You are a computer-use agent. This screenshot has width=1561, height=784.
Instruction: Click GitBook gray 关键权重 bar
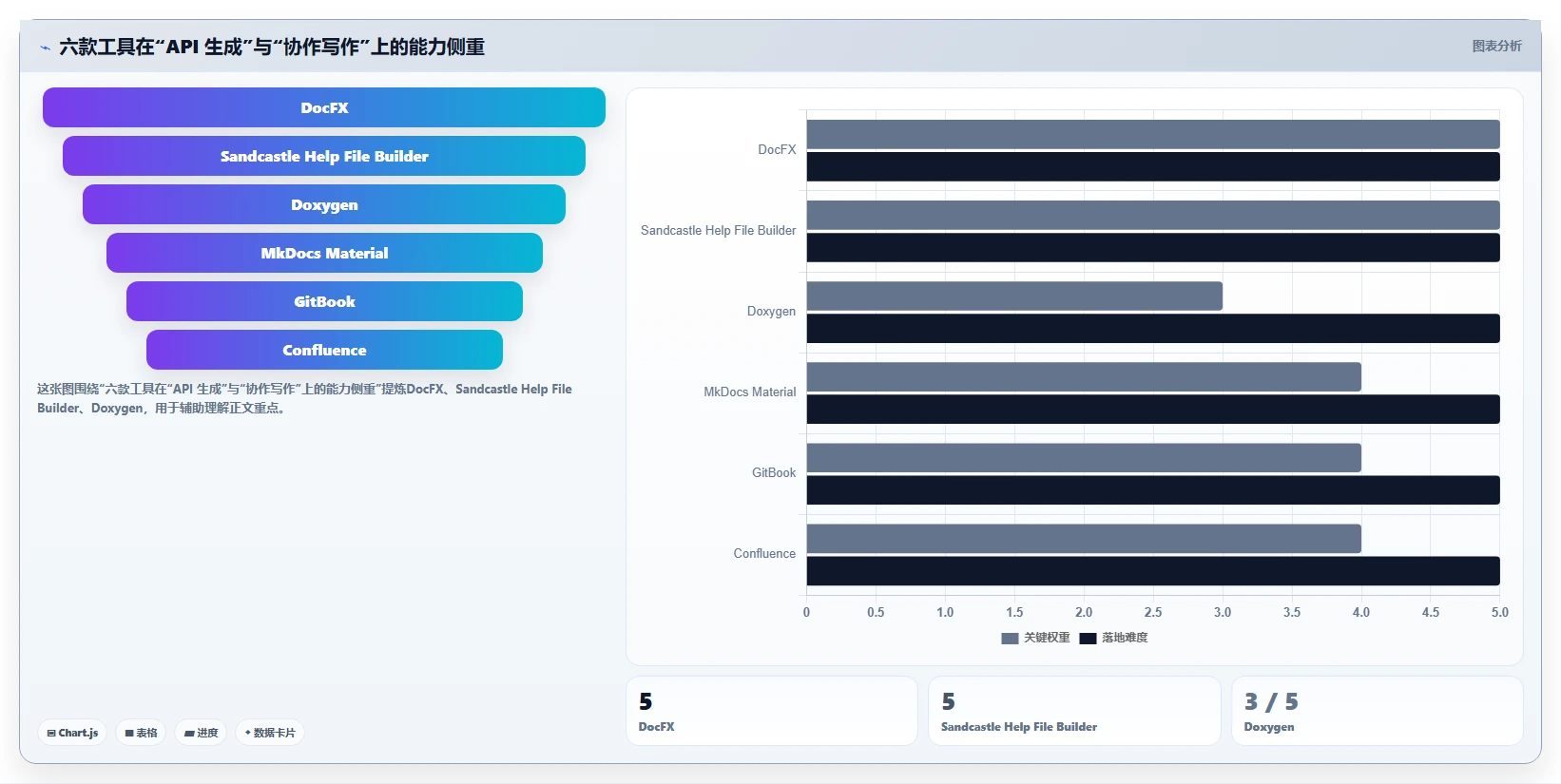1084,457
